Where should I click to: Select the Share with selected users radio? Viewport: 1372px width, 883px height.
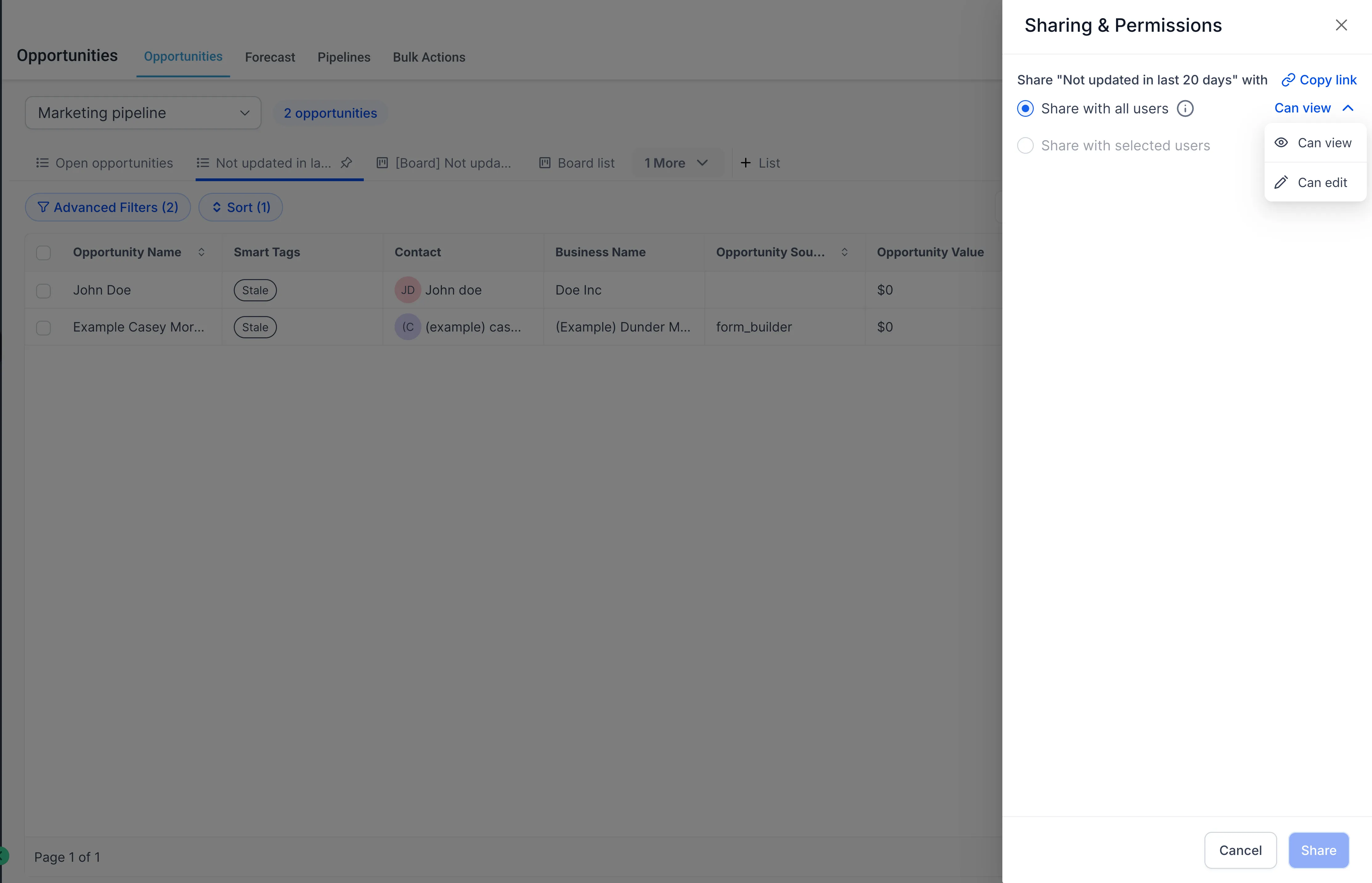click(1025, 146)
